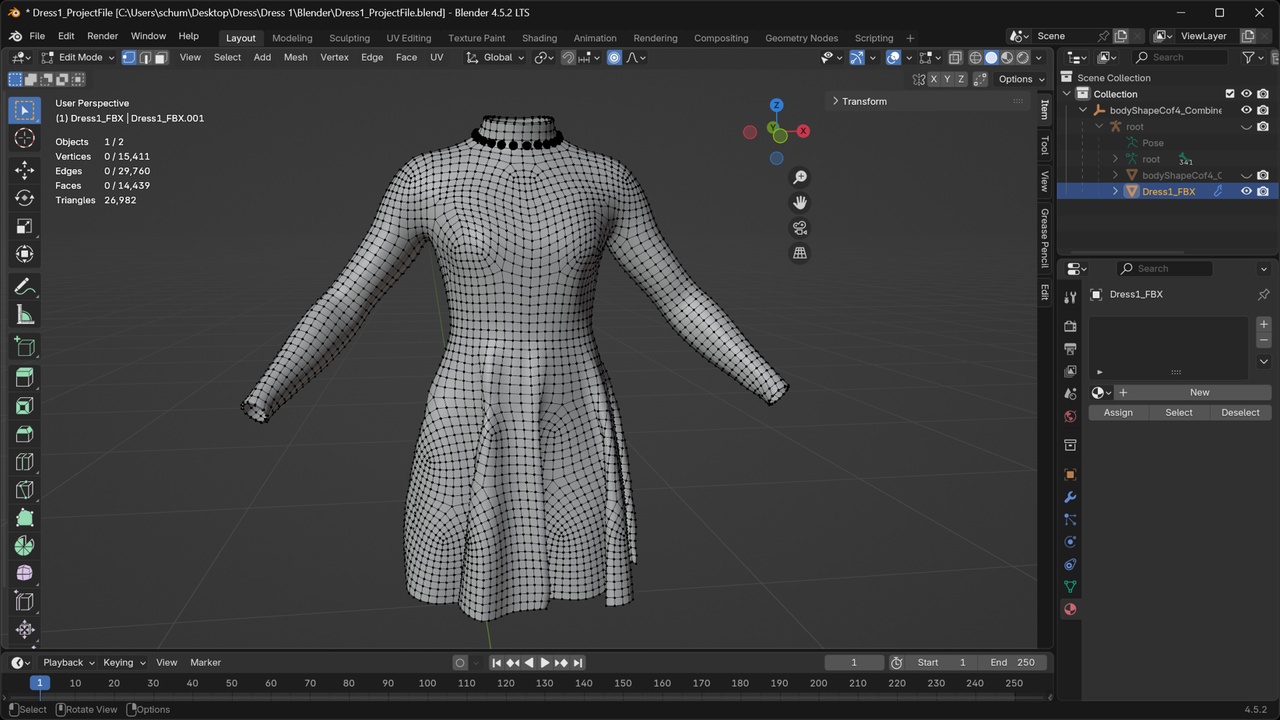Open Global transform orientation dropdown
Image resolution: width=1280 pixels, height=720 pixels.
[496, 58]
